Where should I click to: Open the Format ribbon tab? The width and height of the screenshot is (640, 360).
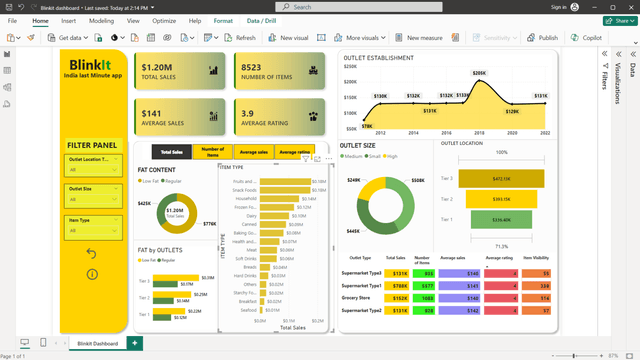(223, 21)
